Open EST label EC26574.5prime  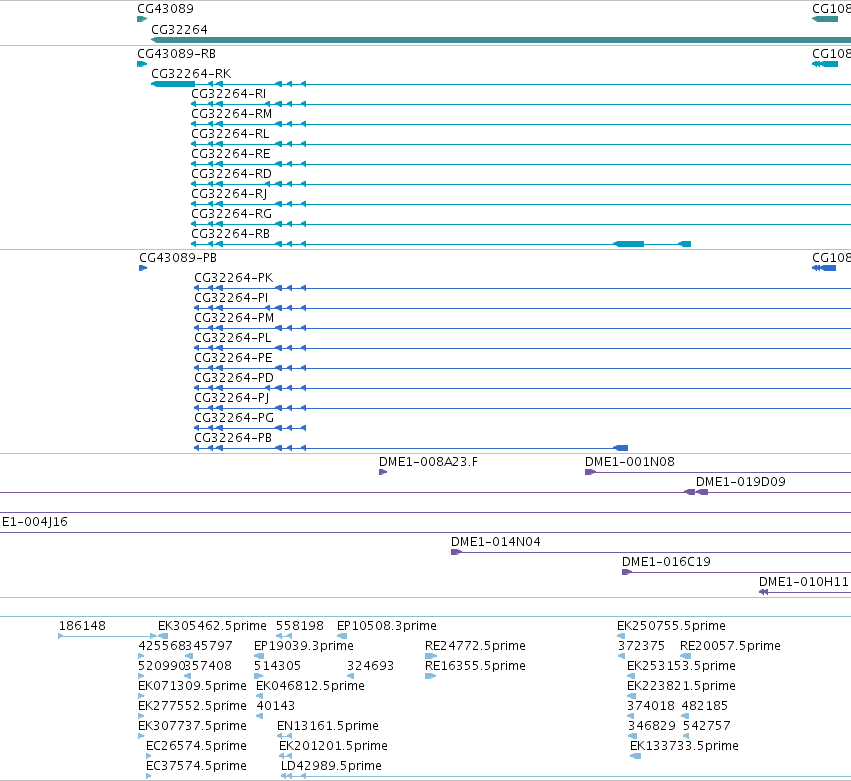196,746
